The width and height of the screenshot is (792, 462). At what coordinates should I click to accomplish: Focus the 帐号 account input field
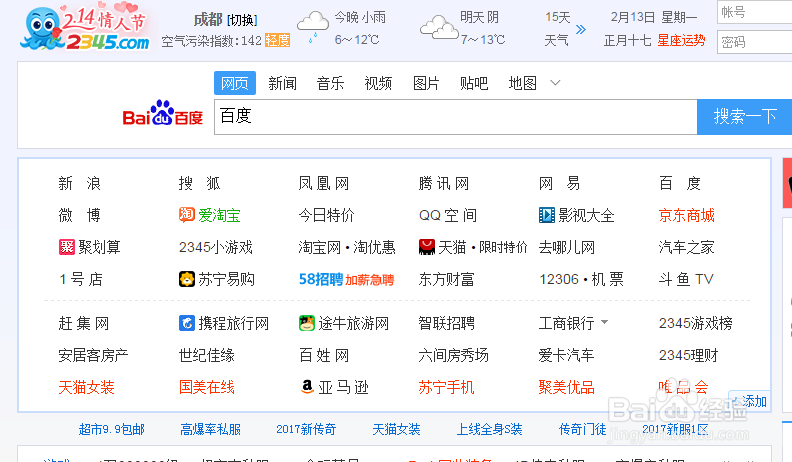click(755, 12)
